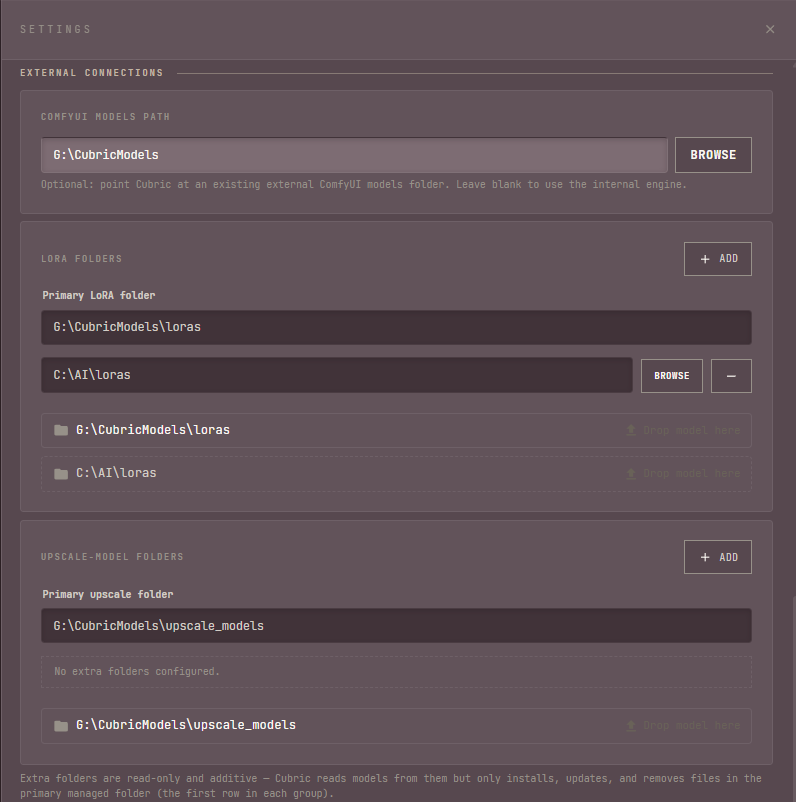Viewport: 796px width, 802px height.
Task: Browse for ComfyUI models path
Action: pyautogui.click(x=713, y=155)
